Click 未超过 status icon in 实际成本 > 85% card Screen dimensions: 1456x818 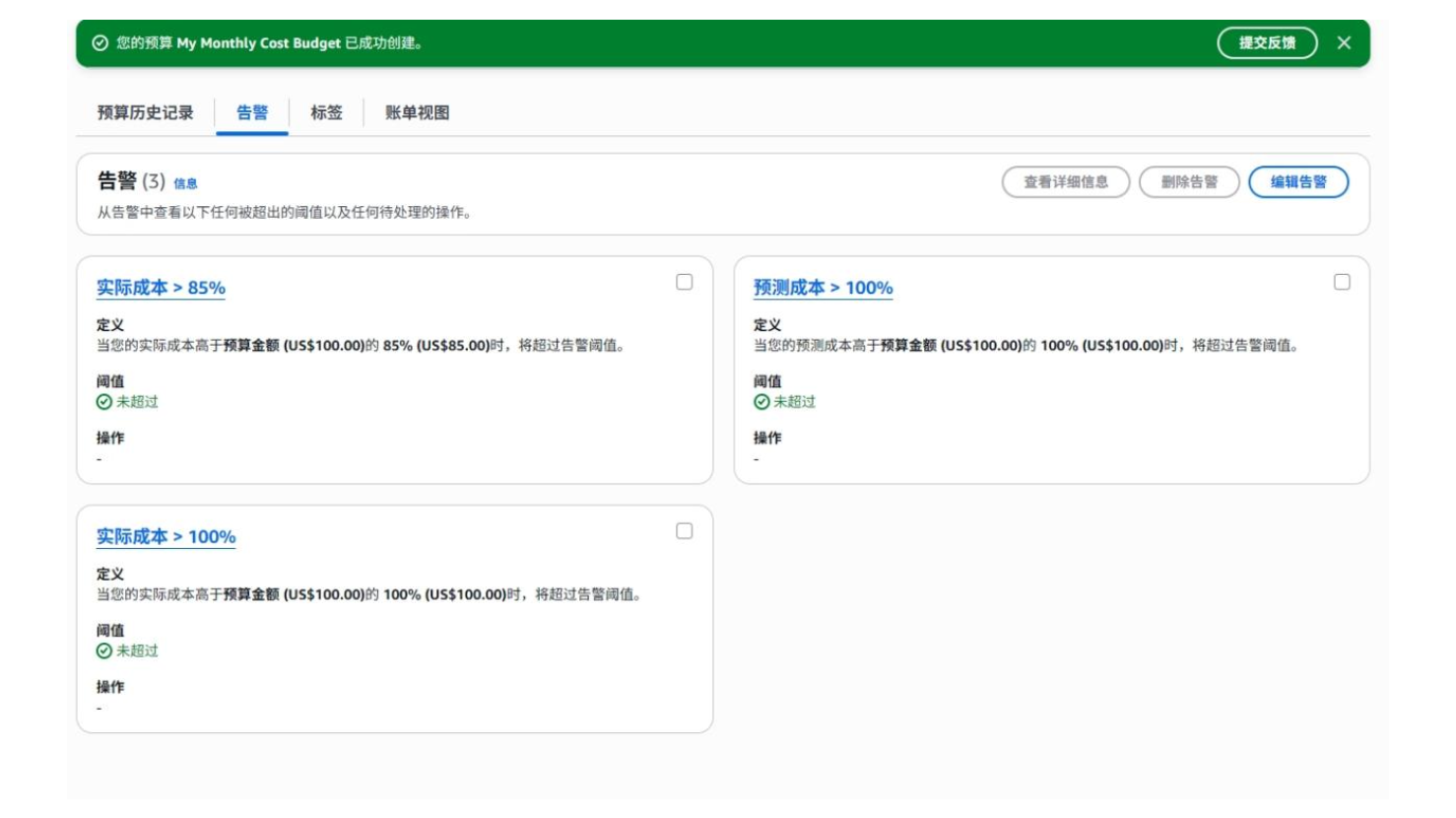coord(104,402)
